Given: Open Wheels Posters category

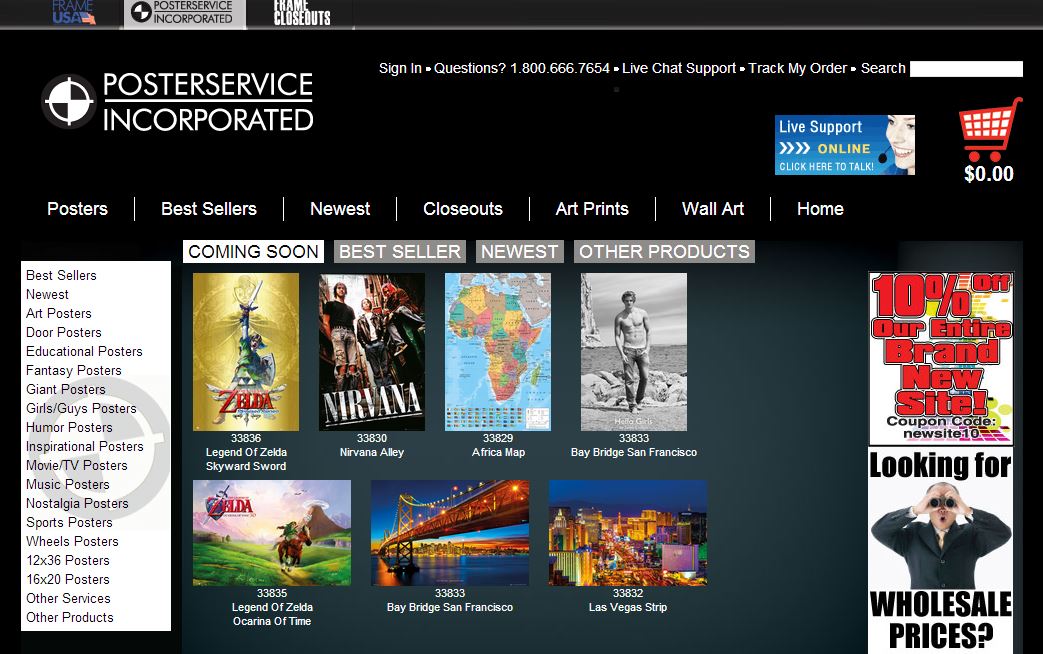Looking at the screenshot, I should [x=72, y=542].
